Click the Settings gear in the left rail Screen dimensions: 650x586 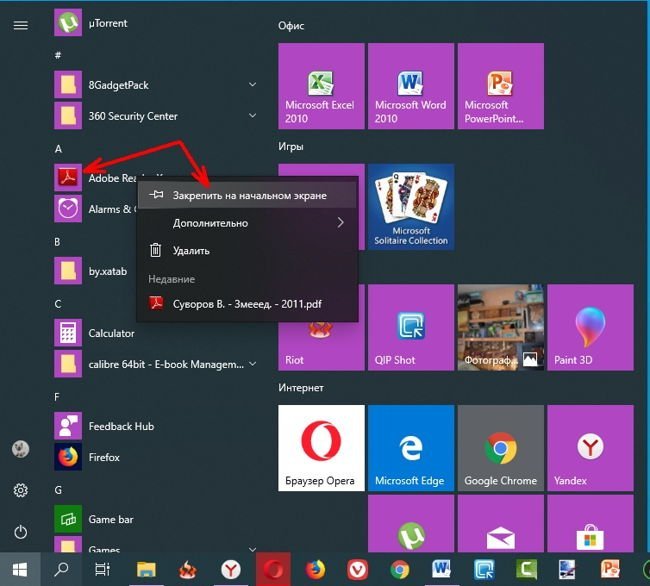pyautogui.click(x=21, y=490)
